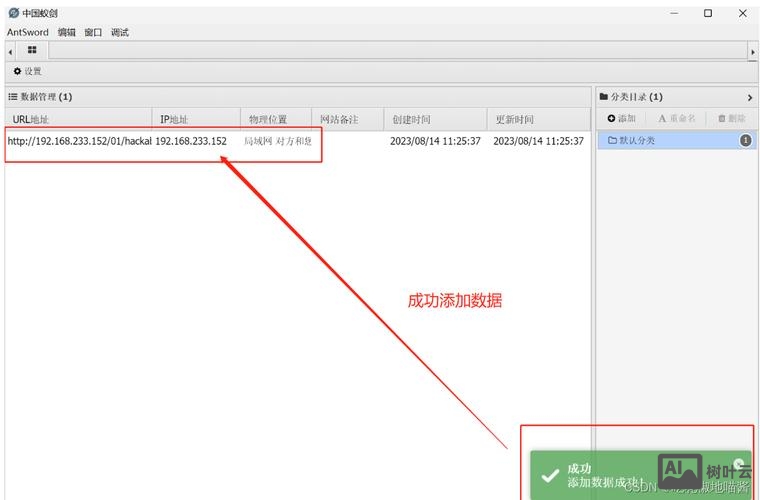The width and height of the screenshot is (760, 500).
Task: Sort by IP地址 column header
Action: [196, 119]
